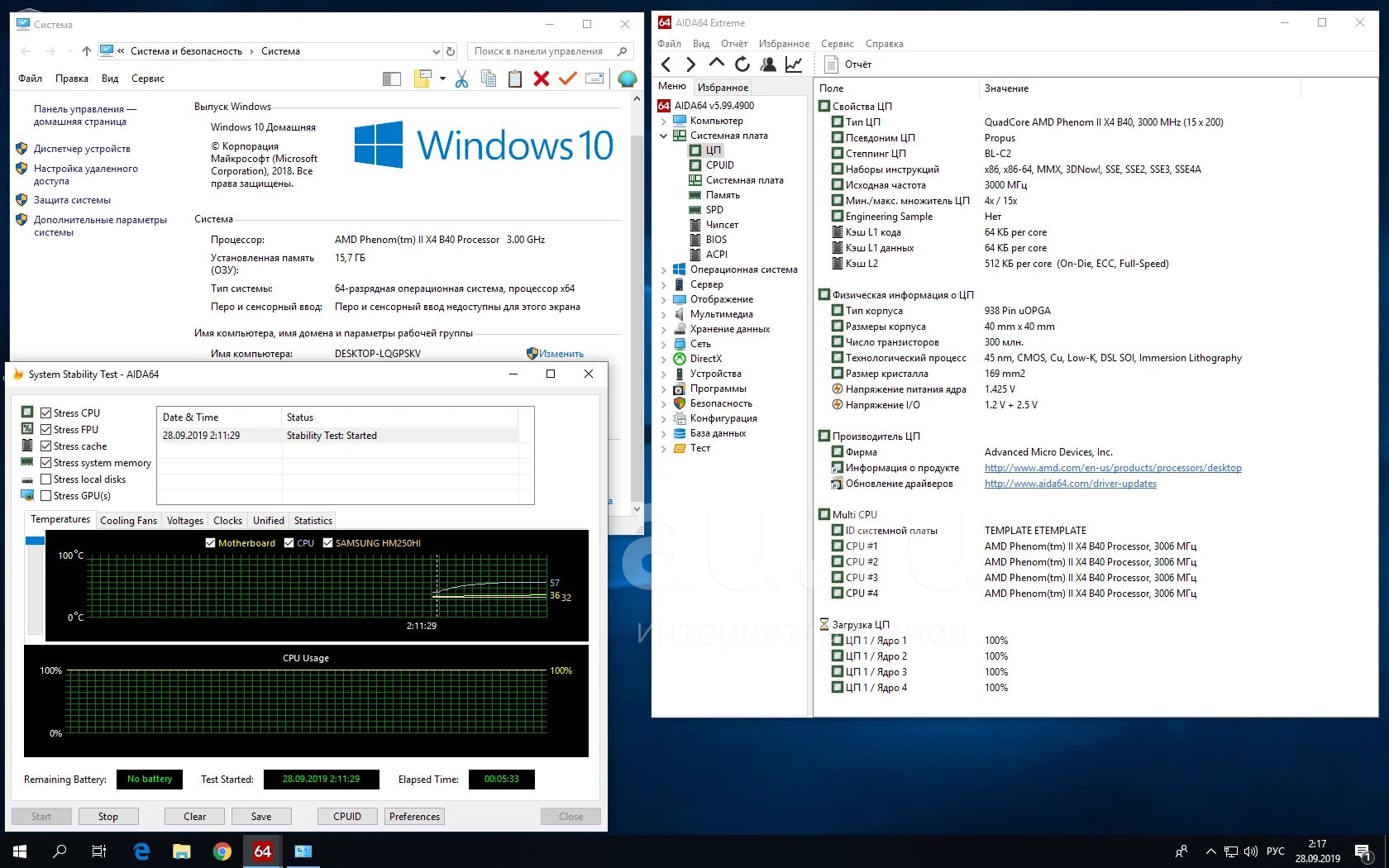Open notification center in system tray
This screenshot has width=1389, height=868.
click(1363, 851)
